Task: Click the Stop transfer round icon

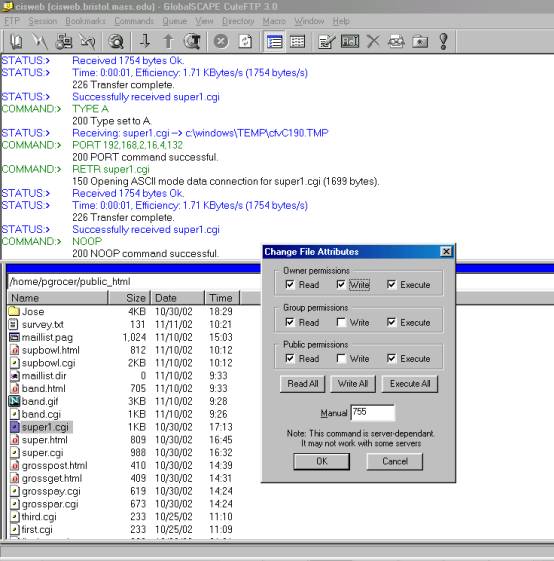Action: tap(221, 42)
